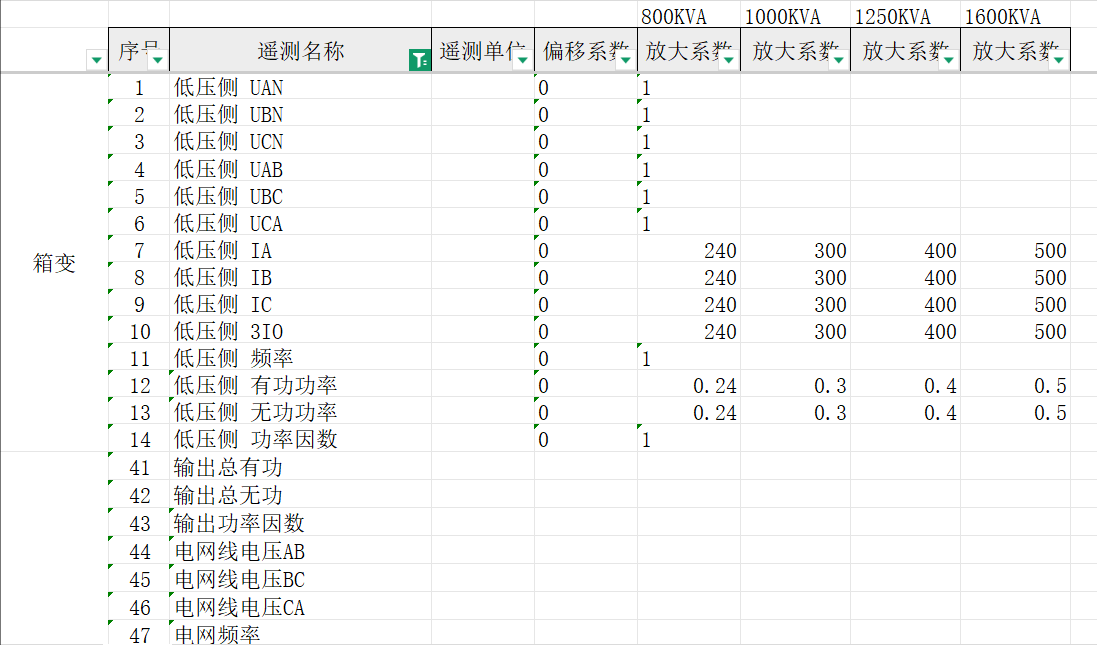This screenshot has height=645, width=1097.
Task: Click the 240 value in the 低压侧 IA row
Action: tap(720, 250)
